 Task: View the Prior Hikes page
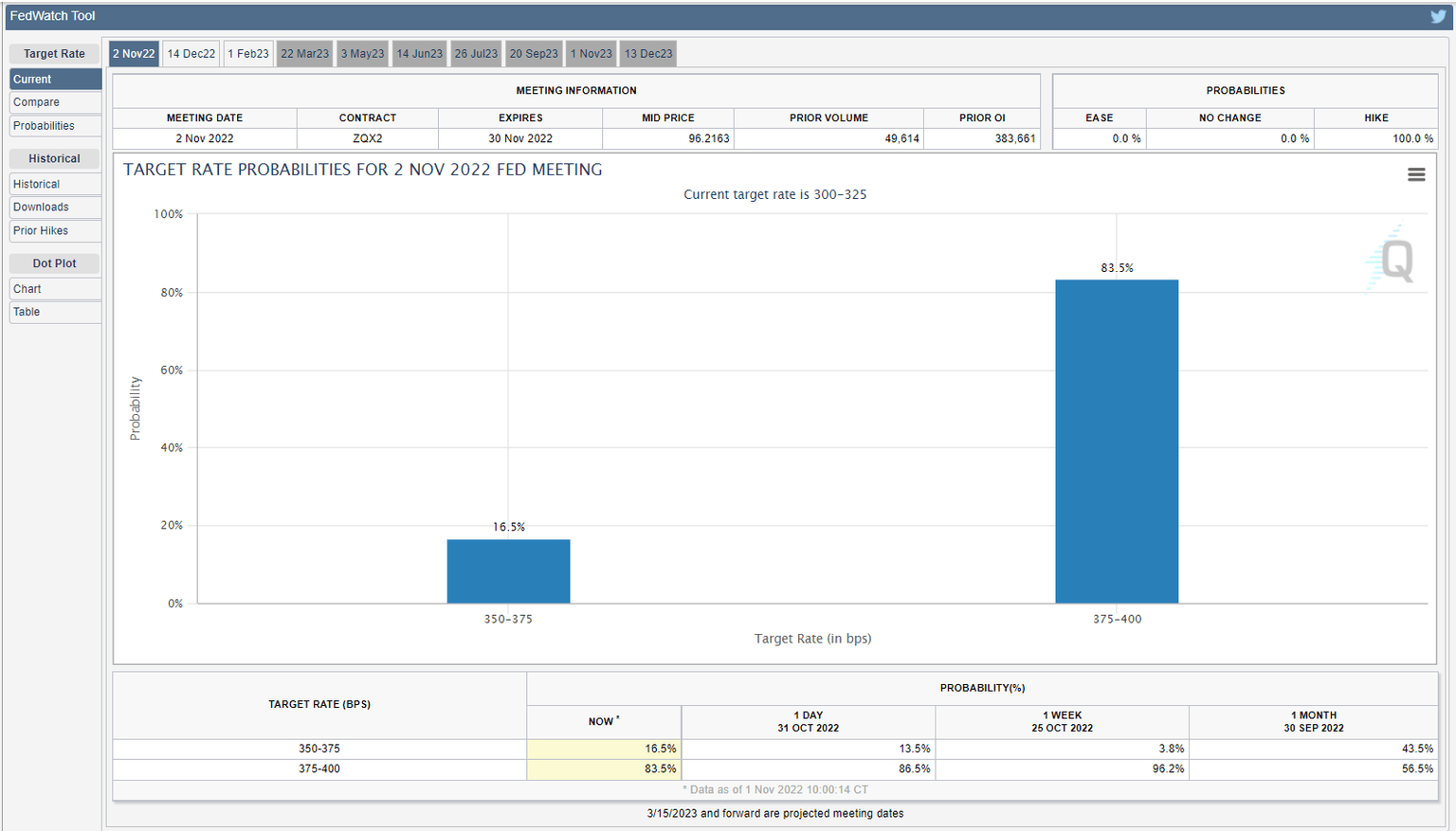click(55, 231)
